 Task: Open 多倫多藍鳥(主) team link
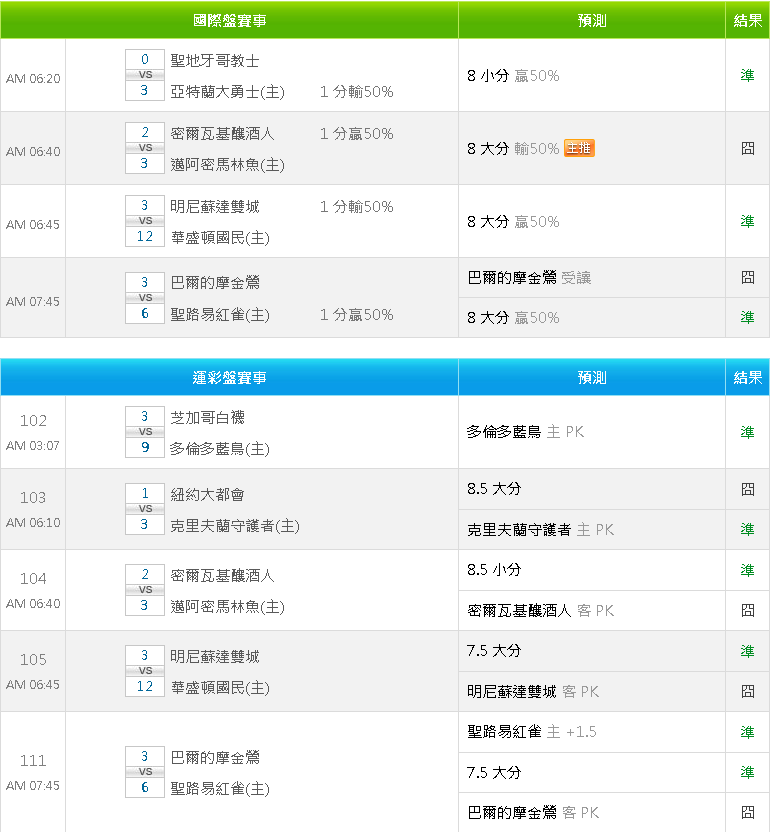pos(220,449)
